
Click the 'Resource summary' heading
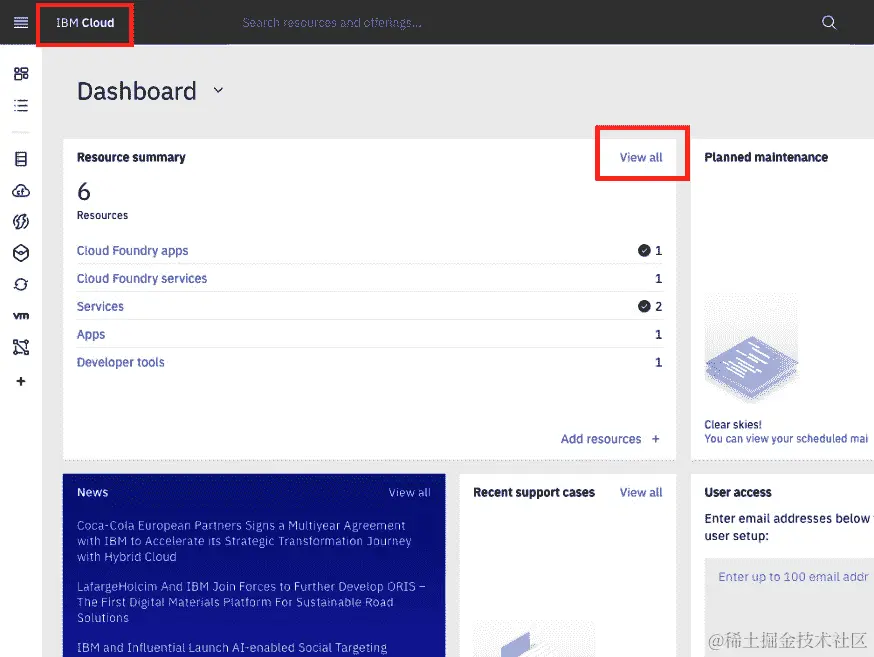pyautogui.click(x=131, y=158)
